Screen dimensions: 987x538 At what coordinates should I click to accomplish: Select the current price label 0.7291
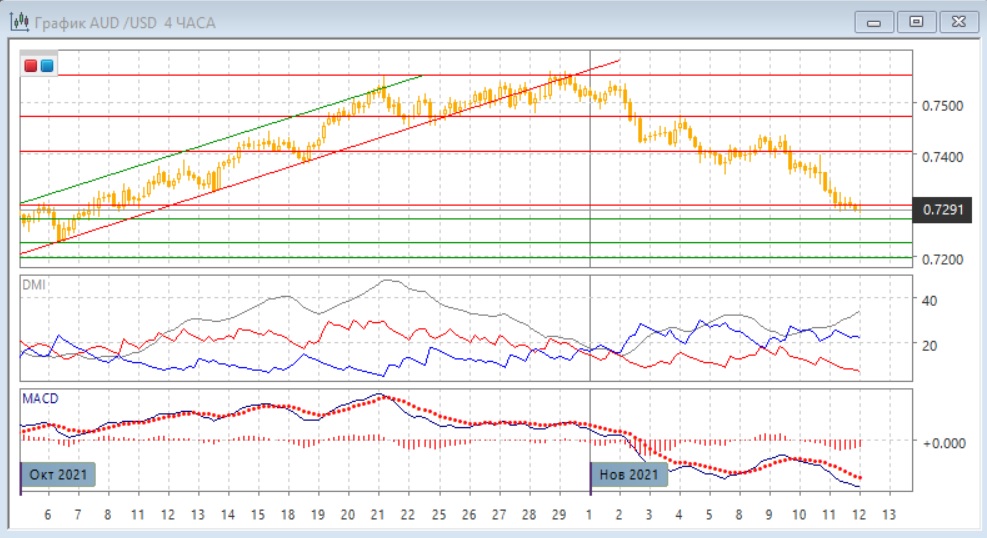click(x=946, y=210)
